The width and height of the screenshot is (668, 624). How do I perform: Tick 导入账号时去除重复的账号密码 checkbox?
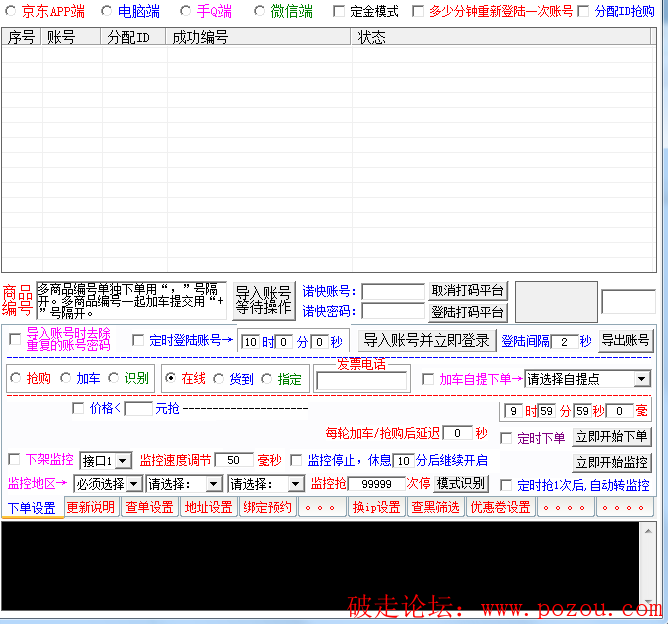coord(15,339)
